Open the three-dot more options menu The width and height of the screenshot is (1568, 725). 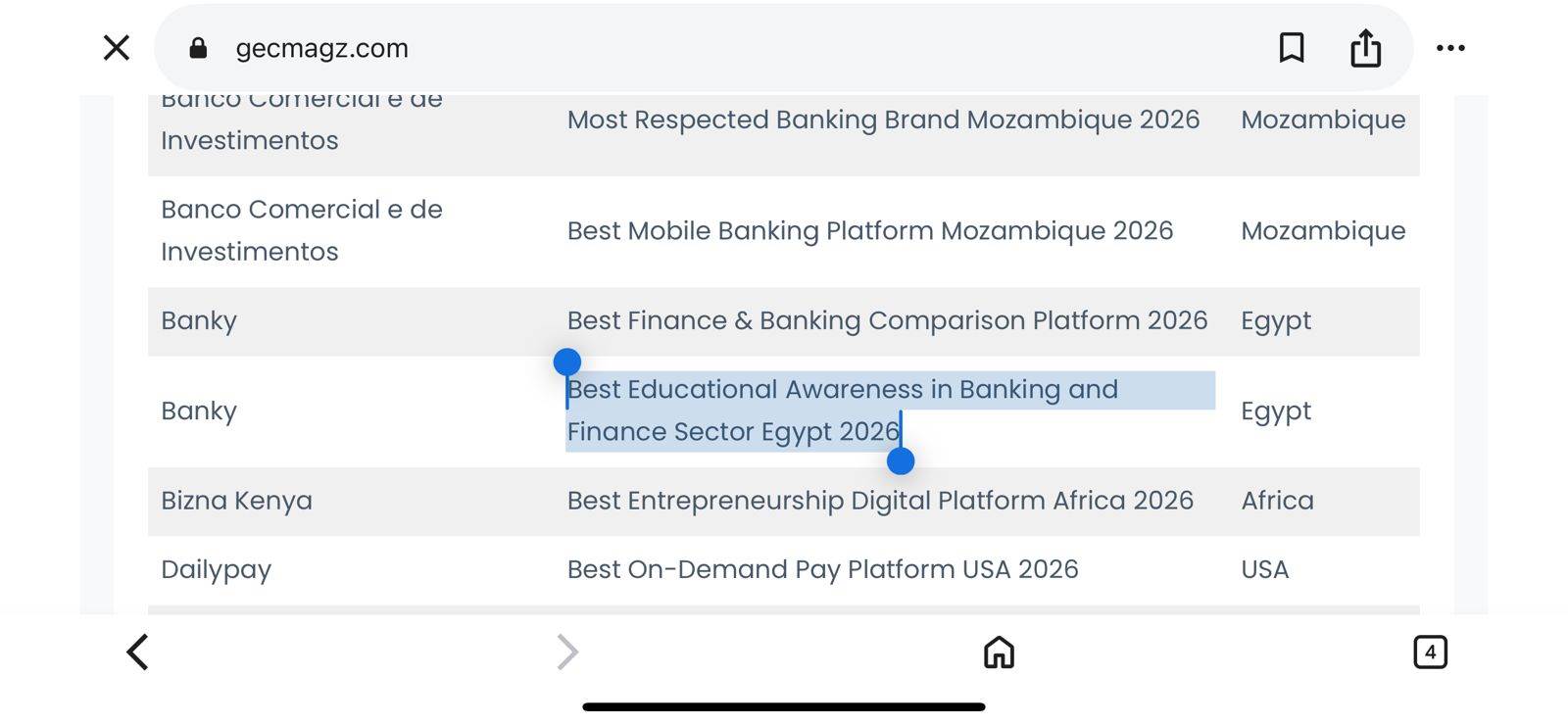[x=1450, y=48]
